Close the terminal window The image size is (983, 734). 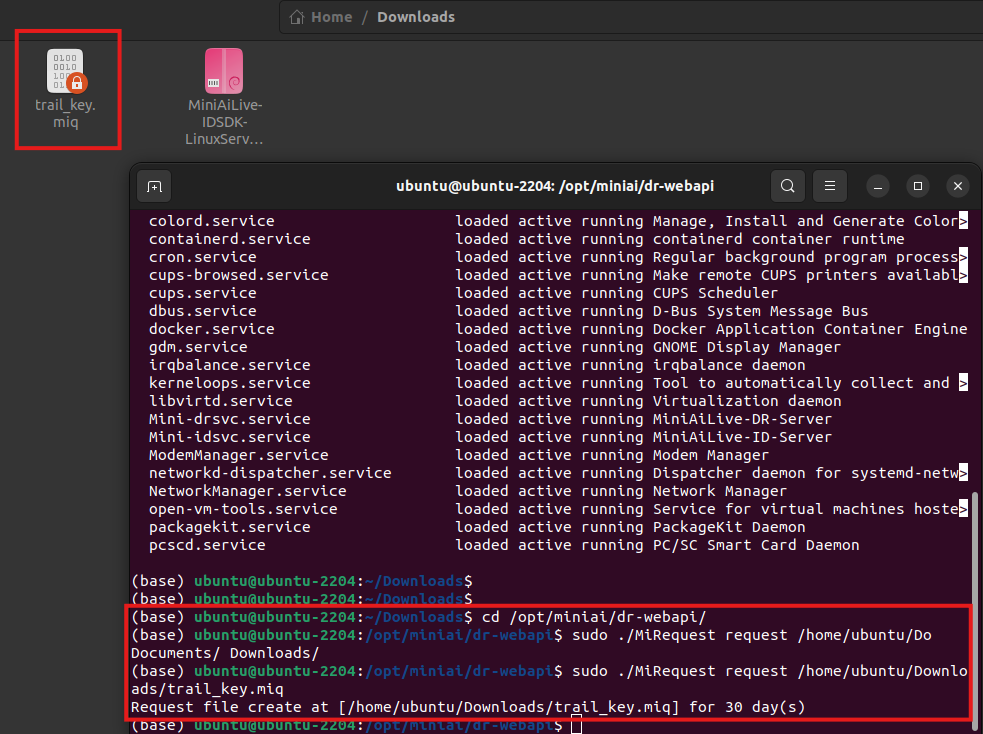pyautogui.click(x=957, y=186)
